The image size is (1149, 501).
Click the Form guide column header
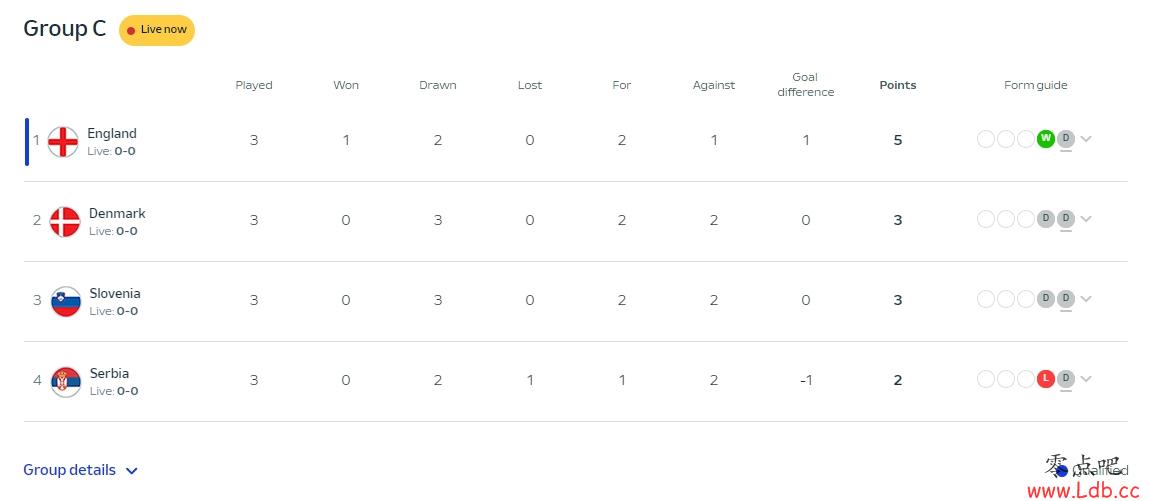1035,85
